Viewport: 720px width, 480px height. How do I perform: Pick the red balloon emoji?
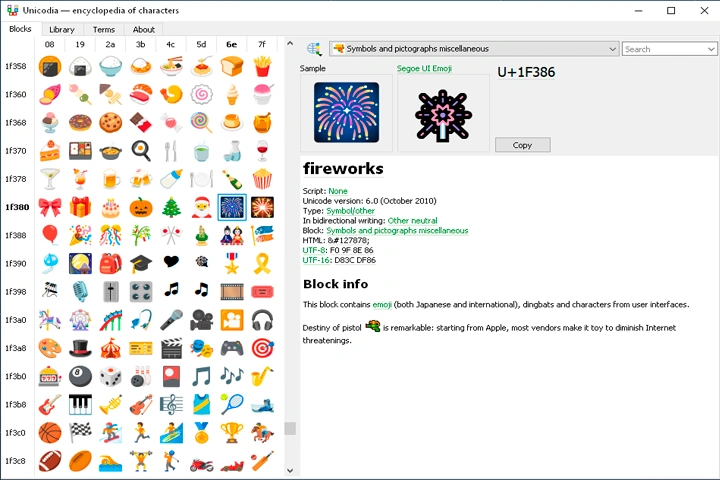click(x=50, y=235)
